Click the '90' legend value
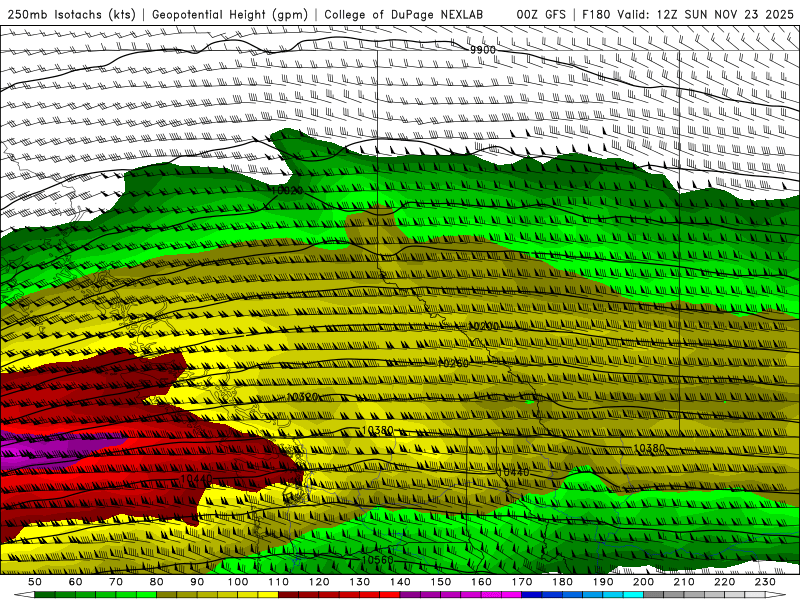Screen dimensions: 800x600 [x=197, y=582]
